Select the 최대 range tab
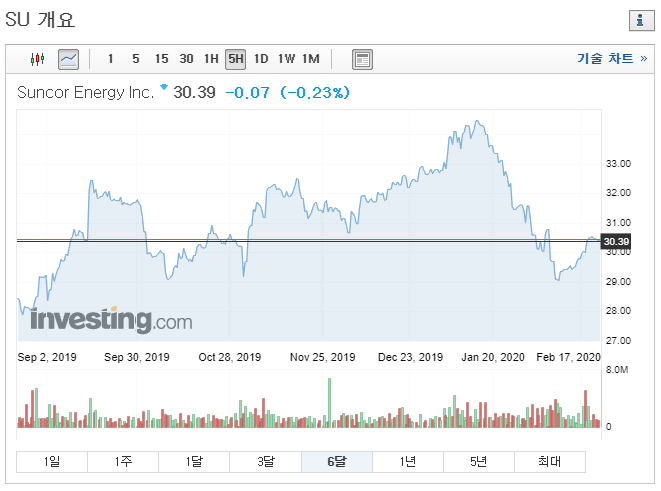 (550, 461)
